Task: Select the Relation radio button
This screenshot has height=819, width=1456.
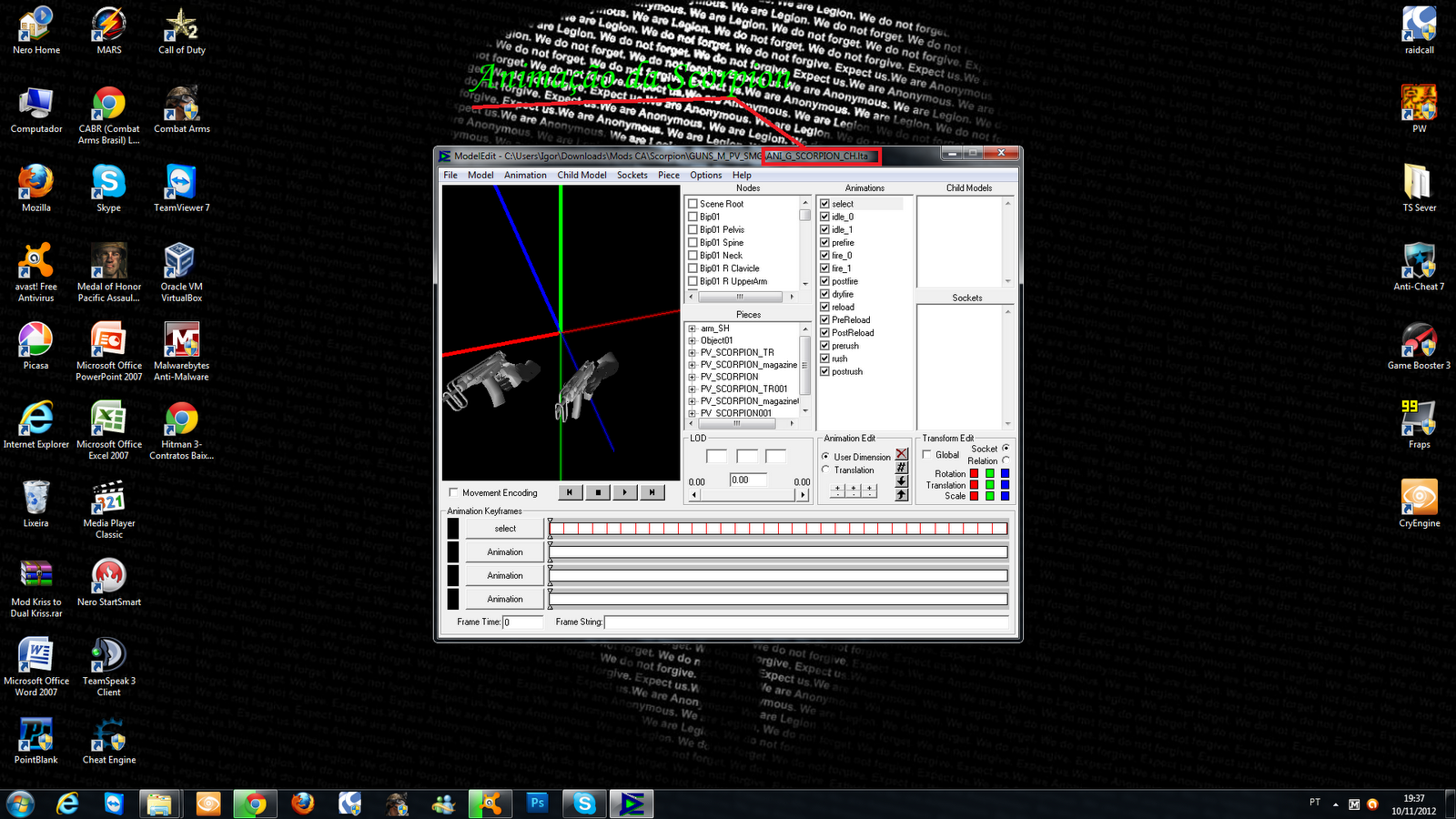Action: tap(1006, 460)
